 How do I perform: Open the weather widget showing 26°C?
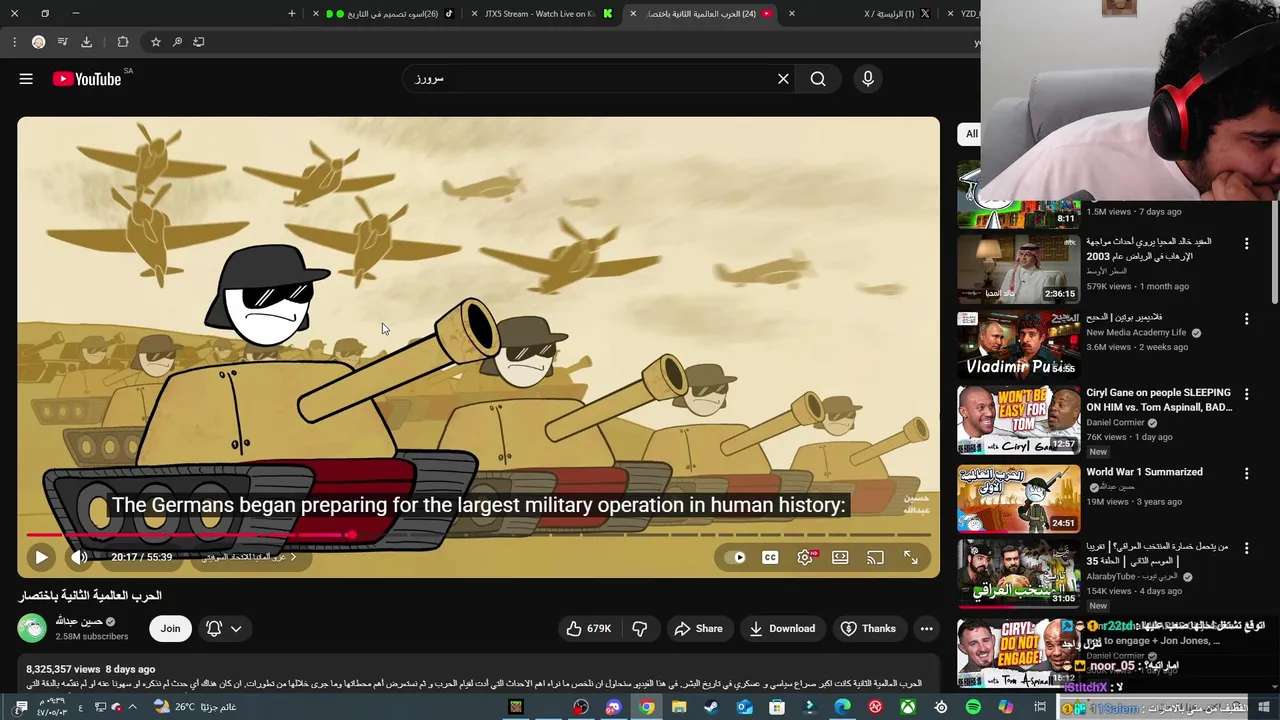(x=195, y=707)
